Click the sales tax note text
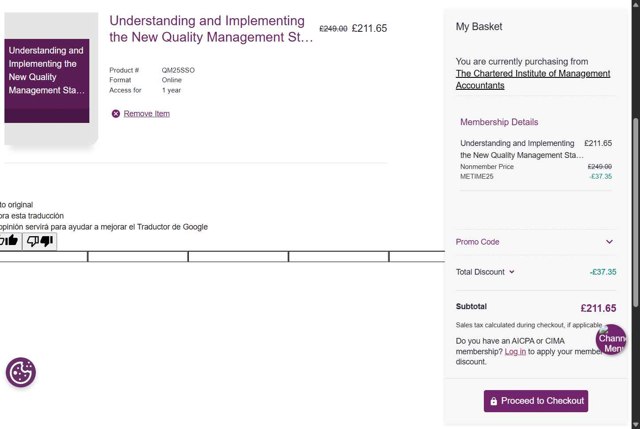 point(529,325)
